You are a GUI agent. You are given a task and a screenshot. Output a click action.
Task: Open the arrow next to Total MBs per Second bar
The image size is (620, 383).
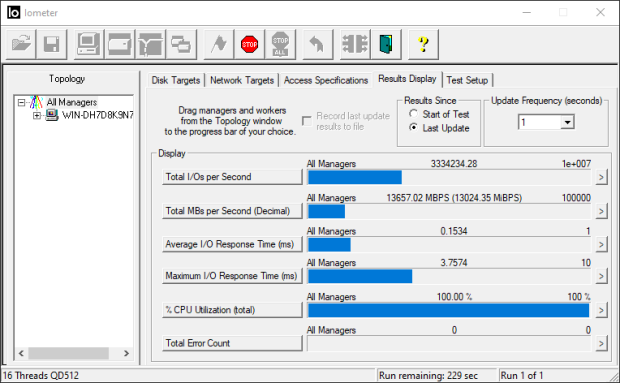pos(601,211)
